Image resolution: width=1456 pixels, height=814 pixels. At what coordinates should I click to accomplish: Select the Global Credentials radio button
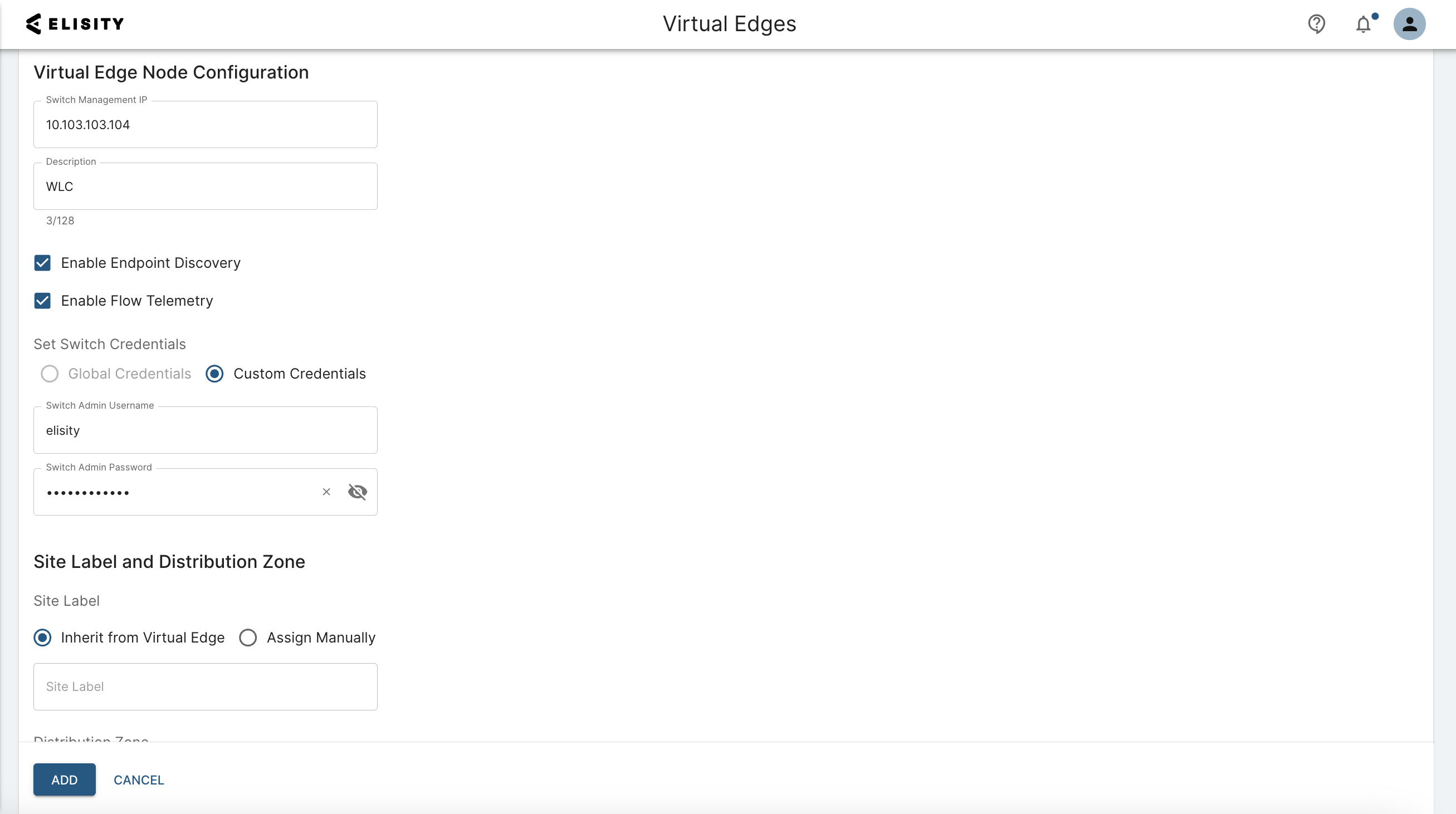(x=50, y=374)
